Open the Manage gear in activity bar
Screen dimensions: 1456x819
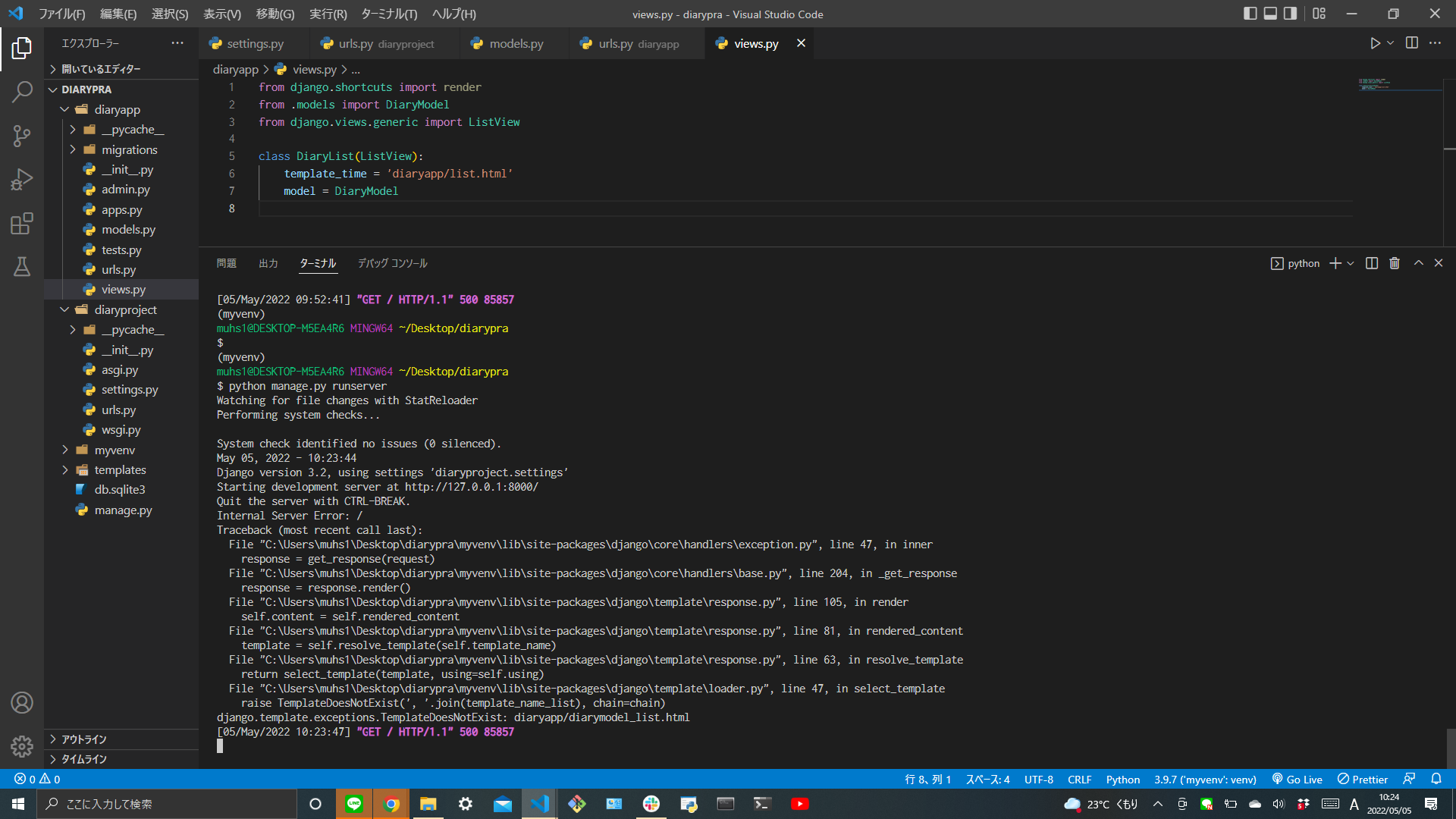pyautogui.click(x=22, y=747)
